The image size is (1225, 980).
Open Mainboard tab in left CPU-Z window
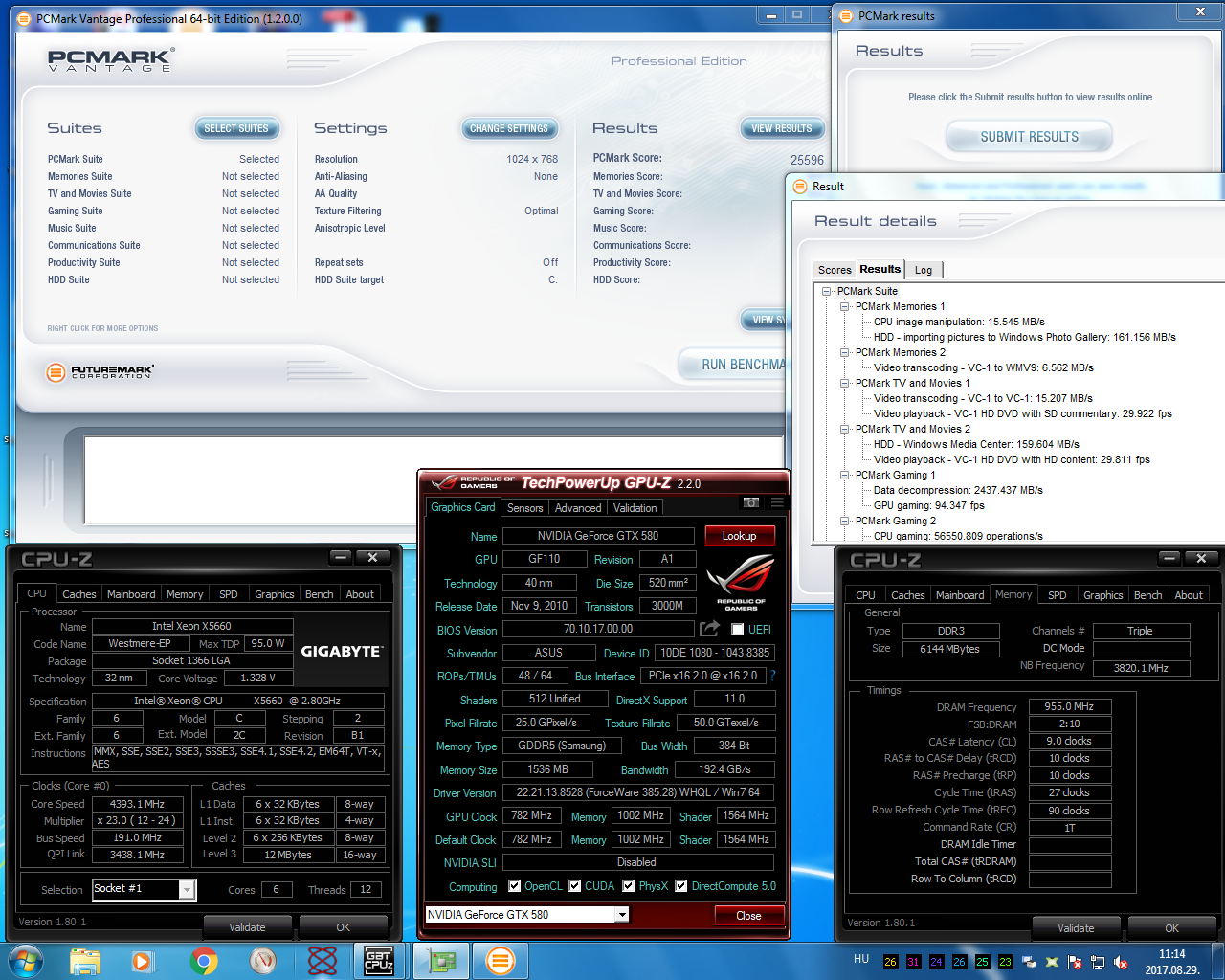(x=131, y=594)
